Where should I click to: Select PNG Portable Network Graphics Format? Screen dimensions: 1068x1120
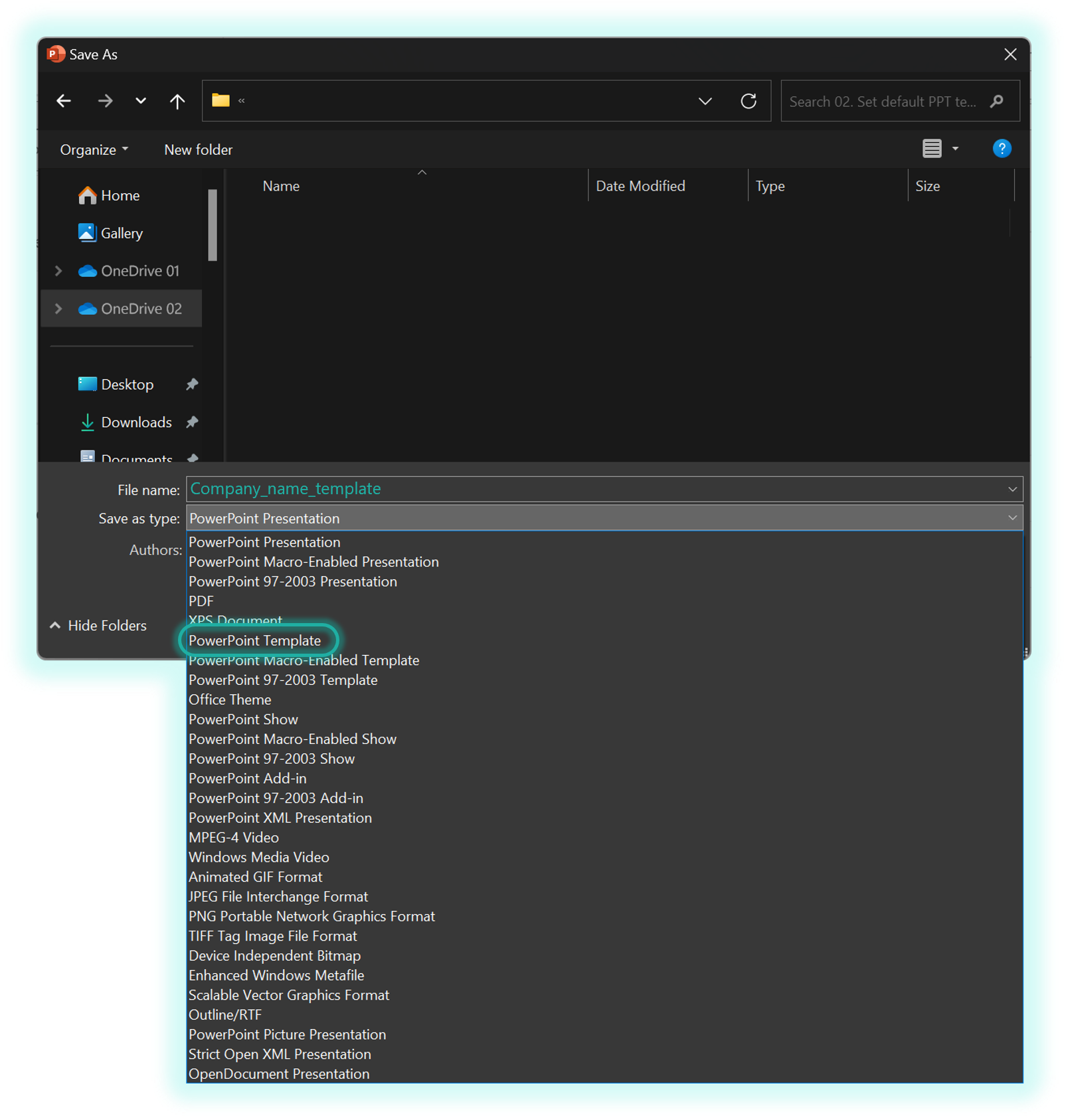coord(604,917)
